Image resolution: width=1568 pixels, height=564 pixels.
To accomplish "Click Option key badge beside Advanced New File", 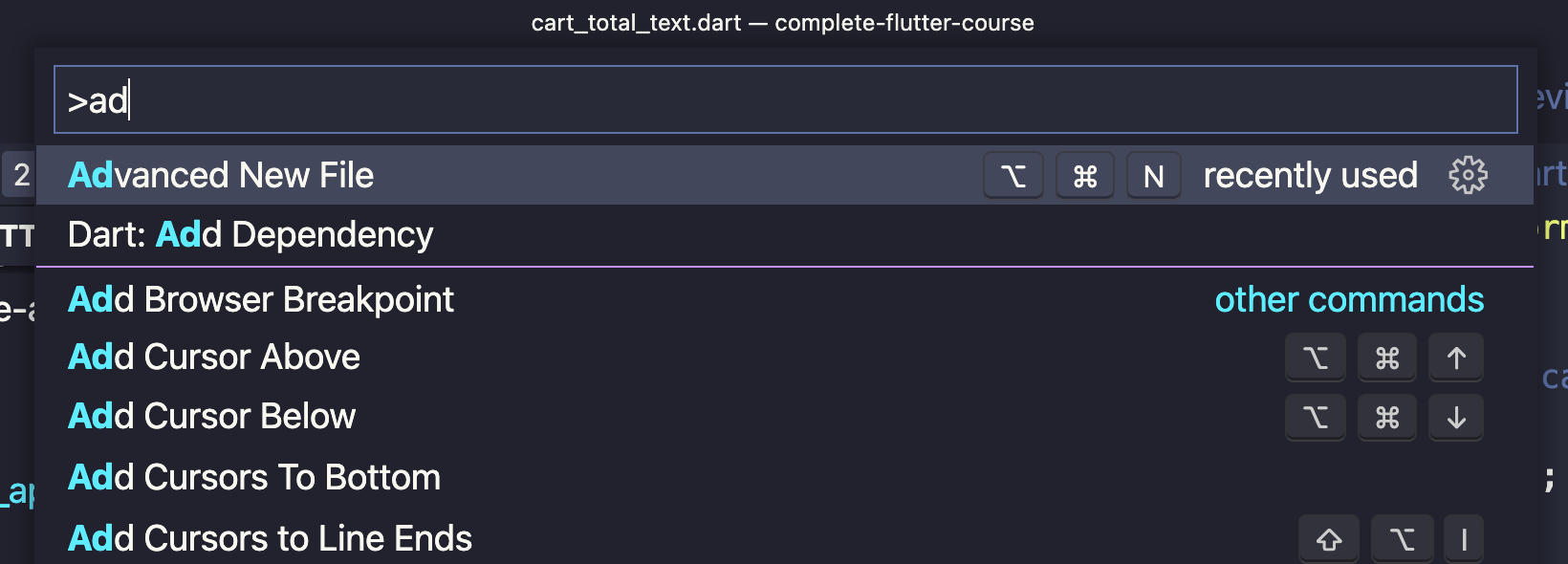I will pos(1013,176).
